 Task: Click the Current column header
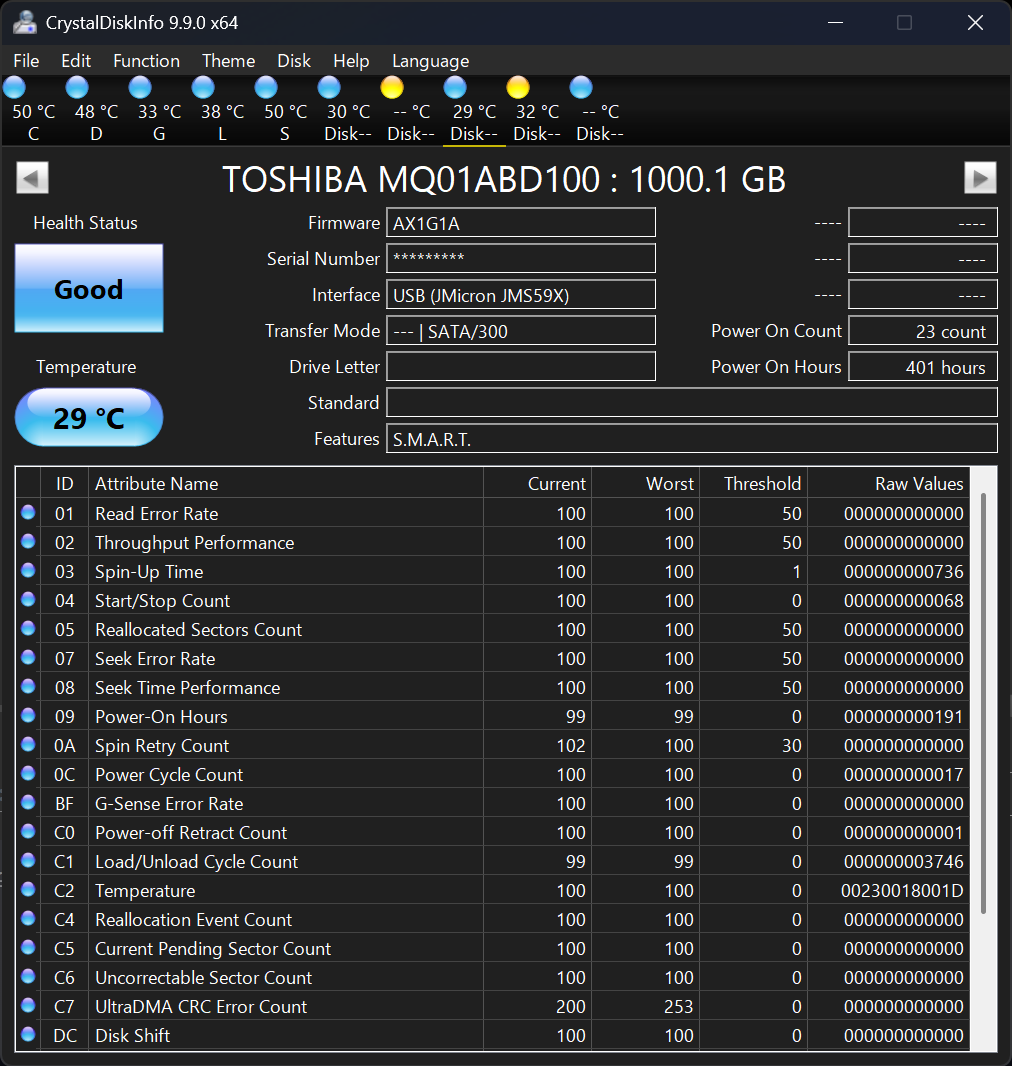click(x=537, y=483)
